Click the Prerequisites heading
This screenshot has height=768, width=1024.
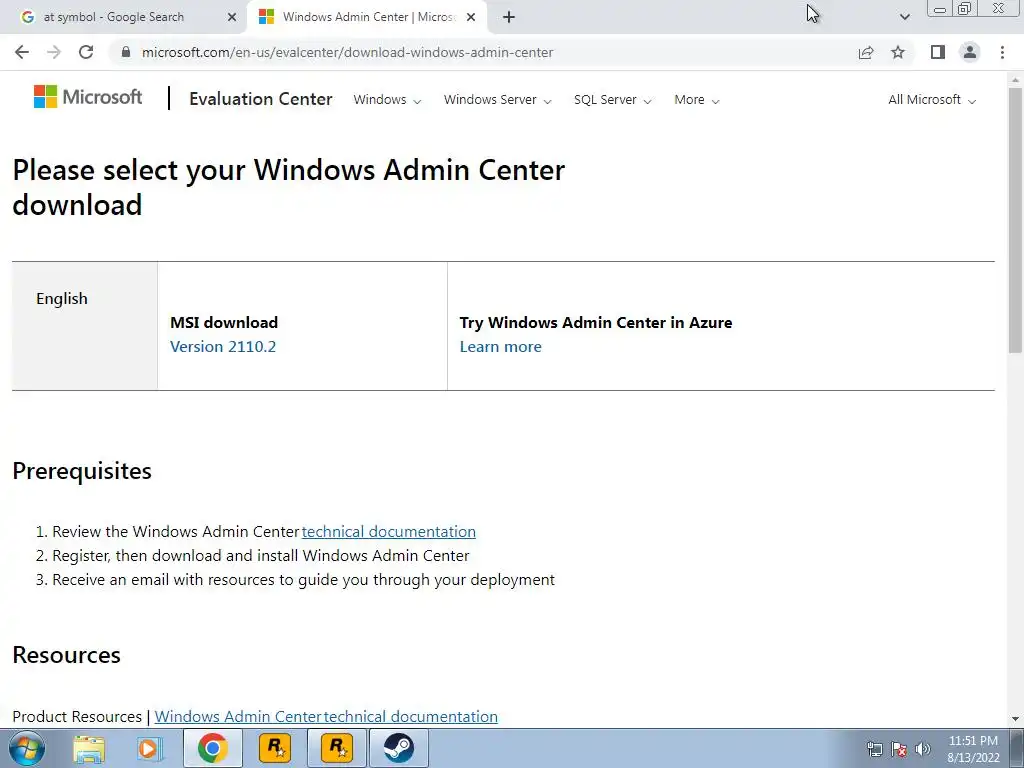click(x=82, y=471)
